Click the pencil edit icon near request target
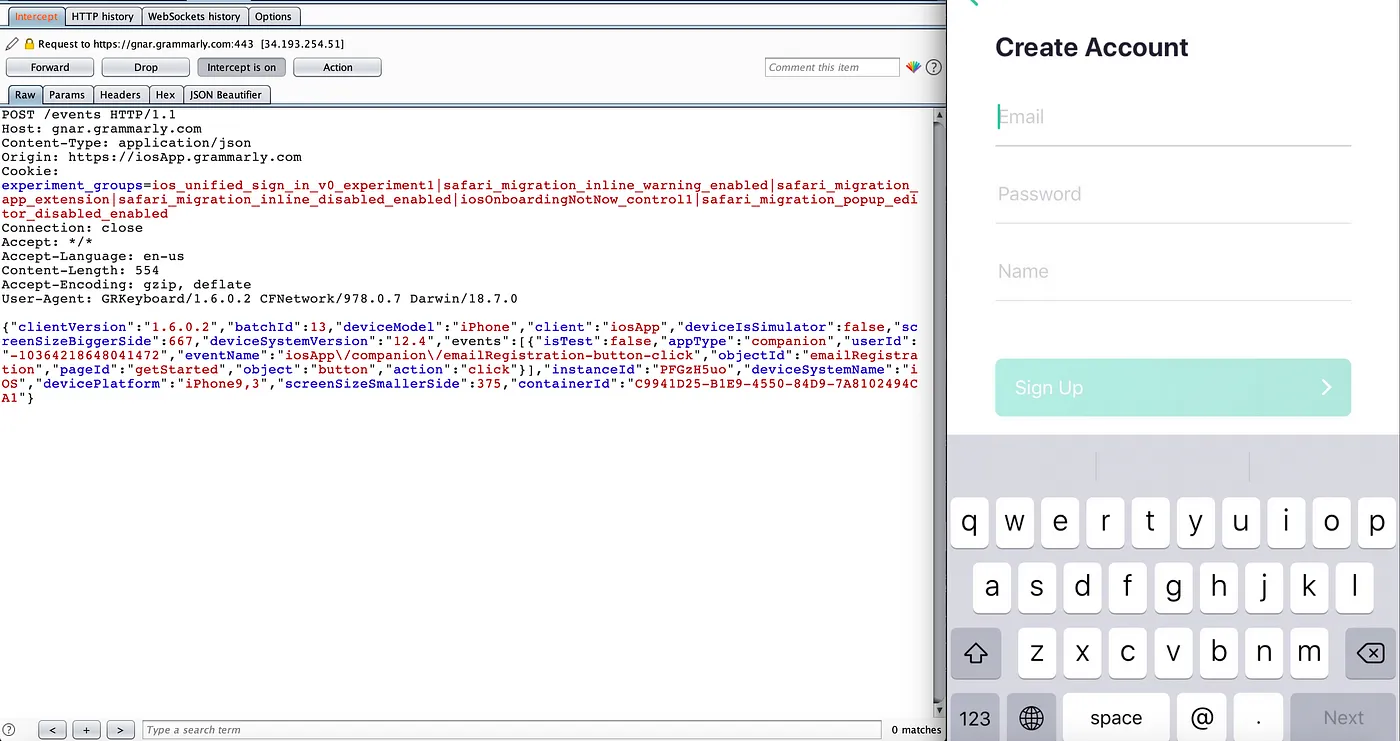 [12, 44]
